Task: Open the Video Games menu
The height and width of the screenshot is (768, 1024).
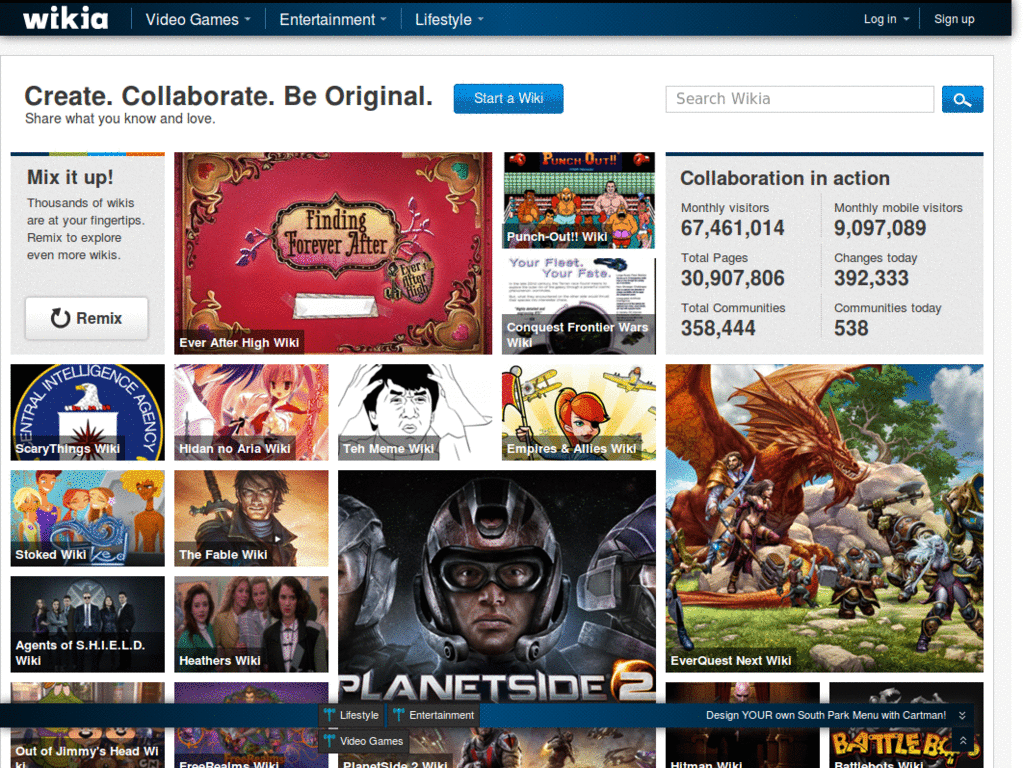Action: (196, 18)
